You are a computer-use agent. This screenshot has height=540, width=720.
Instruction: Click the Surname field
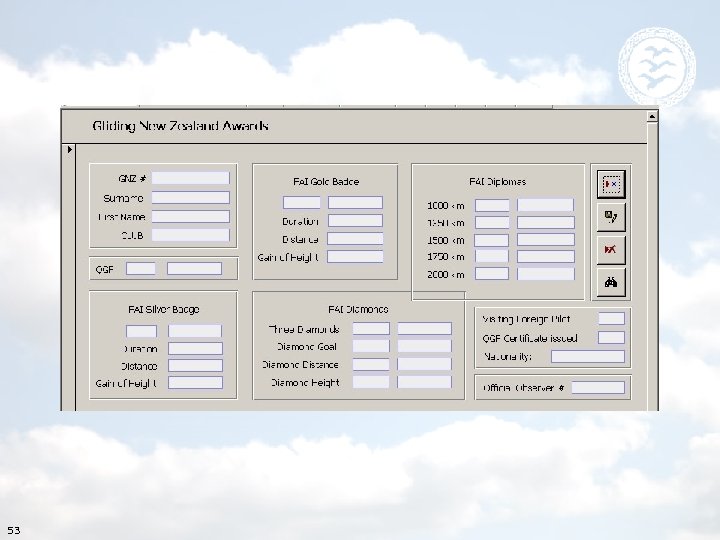pyautogui.click(x=191, y=197)
